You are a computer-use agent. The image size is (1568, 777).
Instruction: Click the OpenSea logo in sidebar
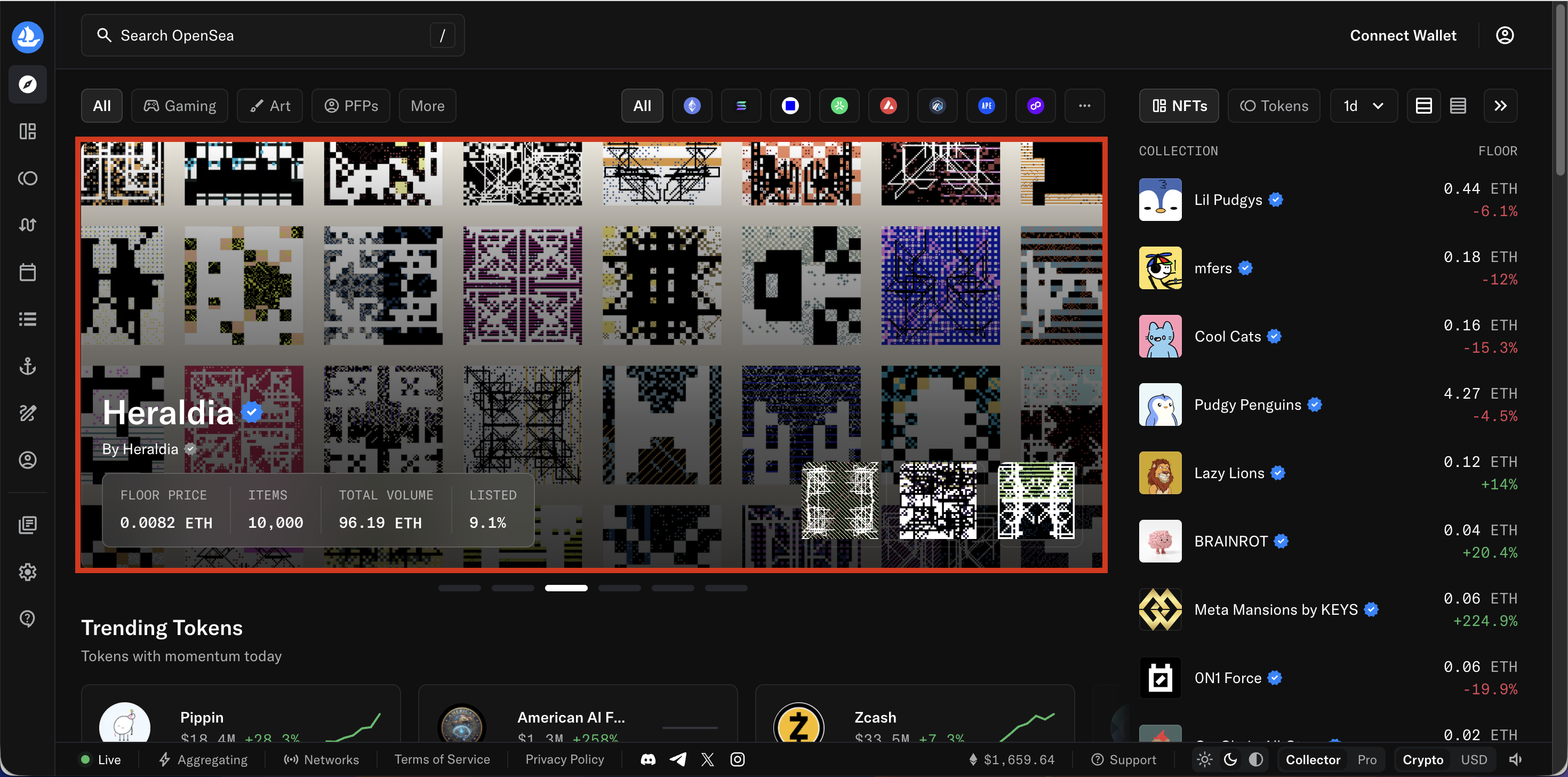tap(27, 36)
